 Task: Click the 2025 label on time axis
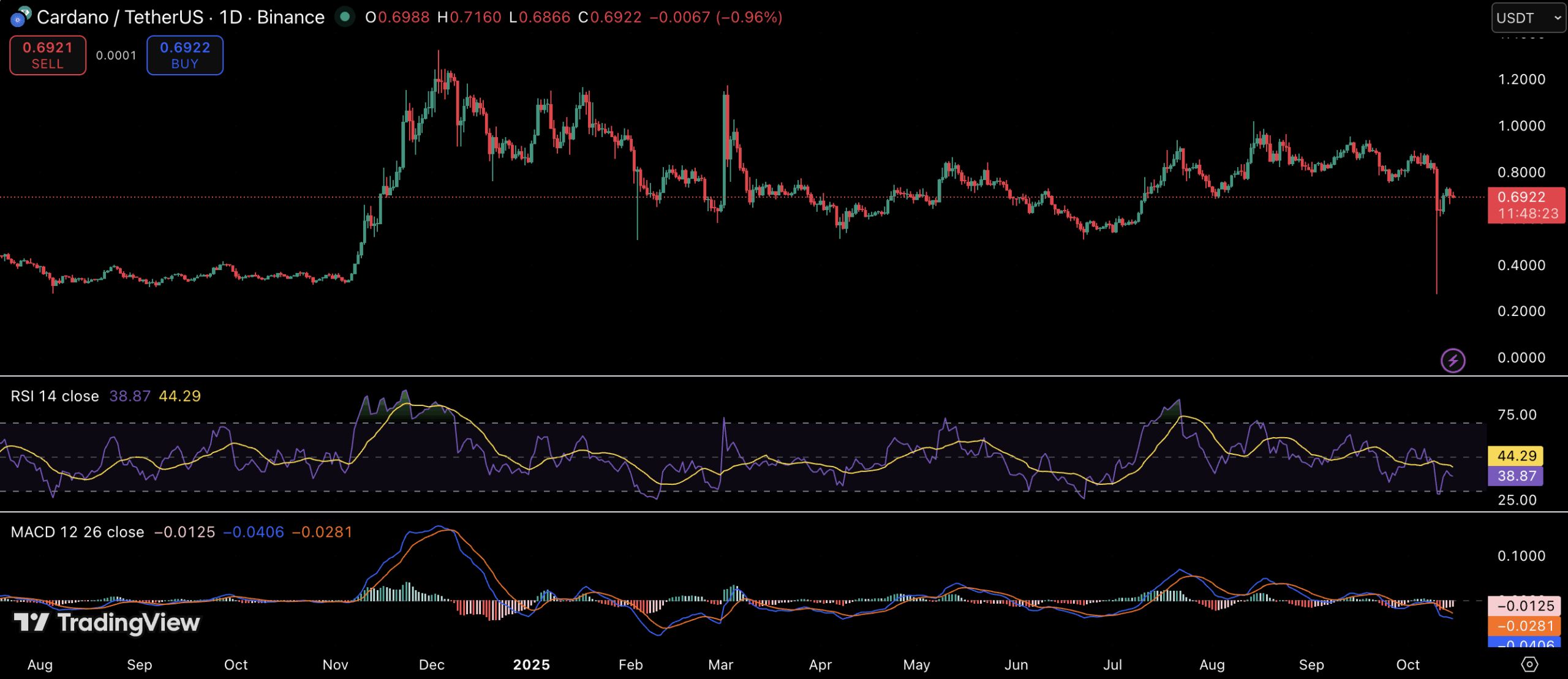point(531,665)
